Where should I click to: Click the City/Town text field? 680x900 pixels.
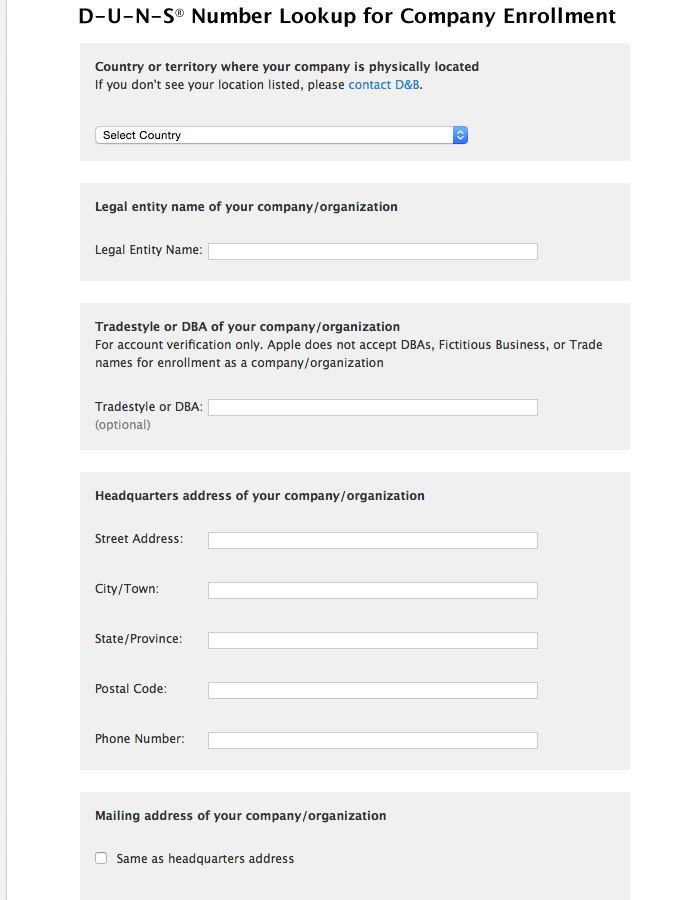372,590
